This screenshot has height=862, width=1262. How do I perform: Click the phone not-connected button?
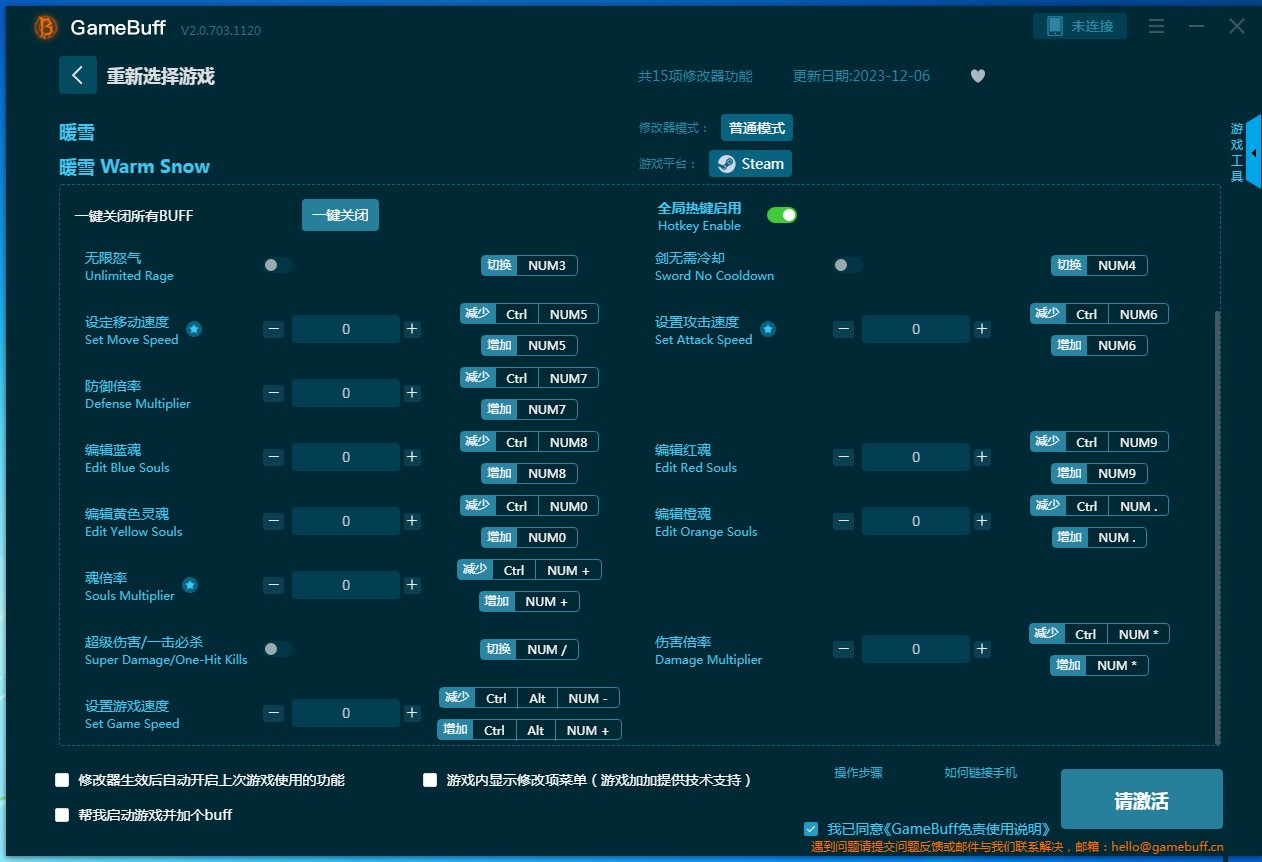point(1080,26)
